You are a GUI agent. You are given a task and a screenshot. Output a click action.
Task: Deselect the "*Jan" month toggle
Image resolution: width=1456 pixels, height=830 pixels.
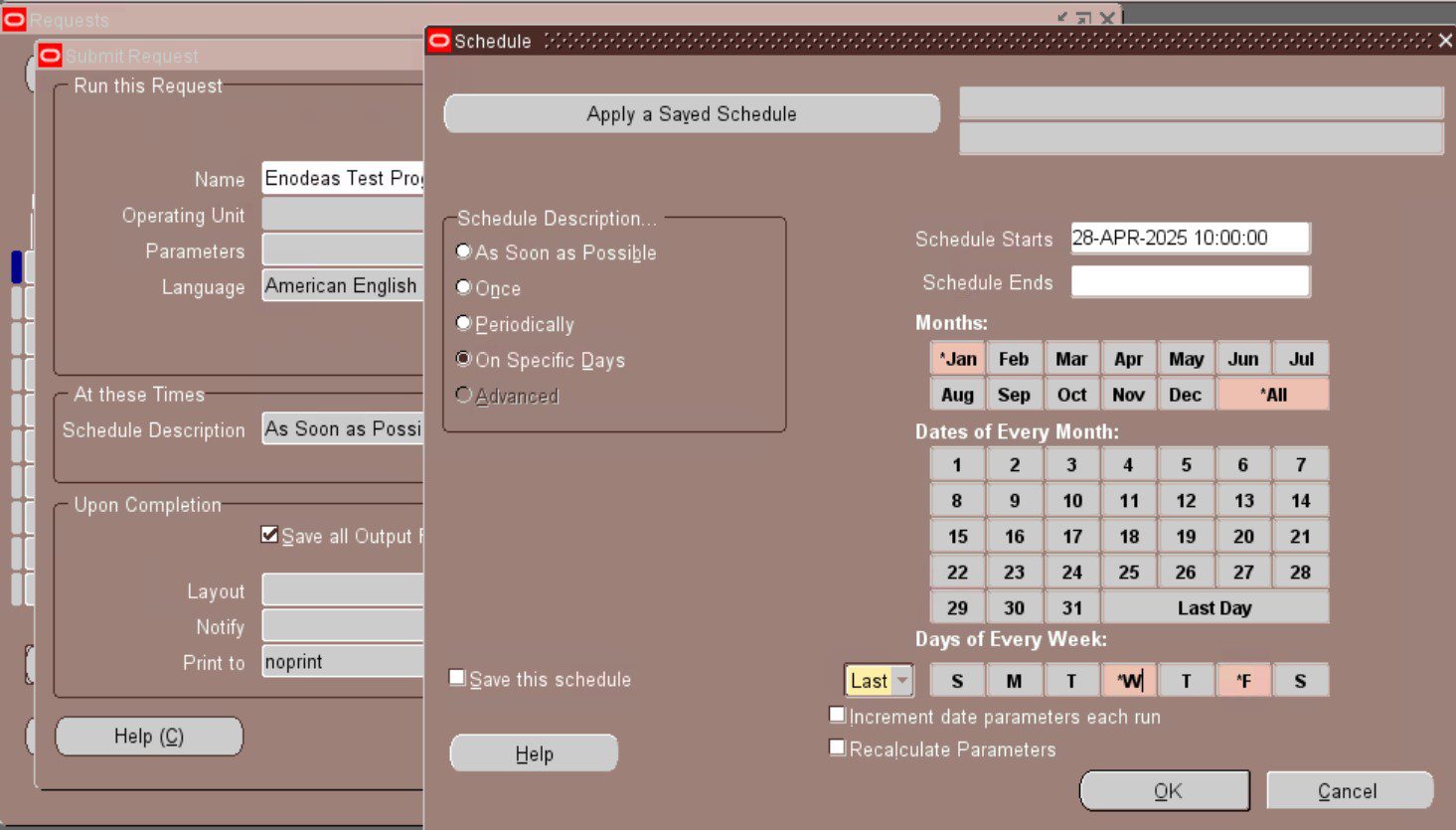pyautogui.click(x=955, y=357)
